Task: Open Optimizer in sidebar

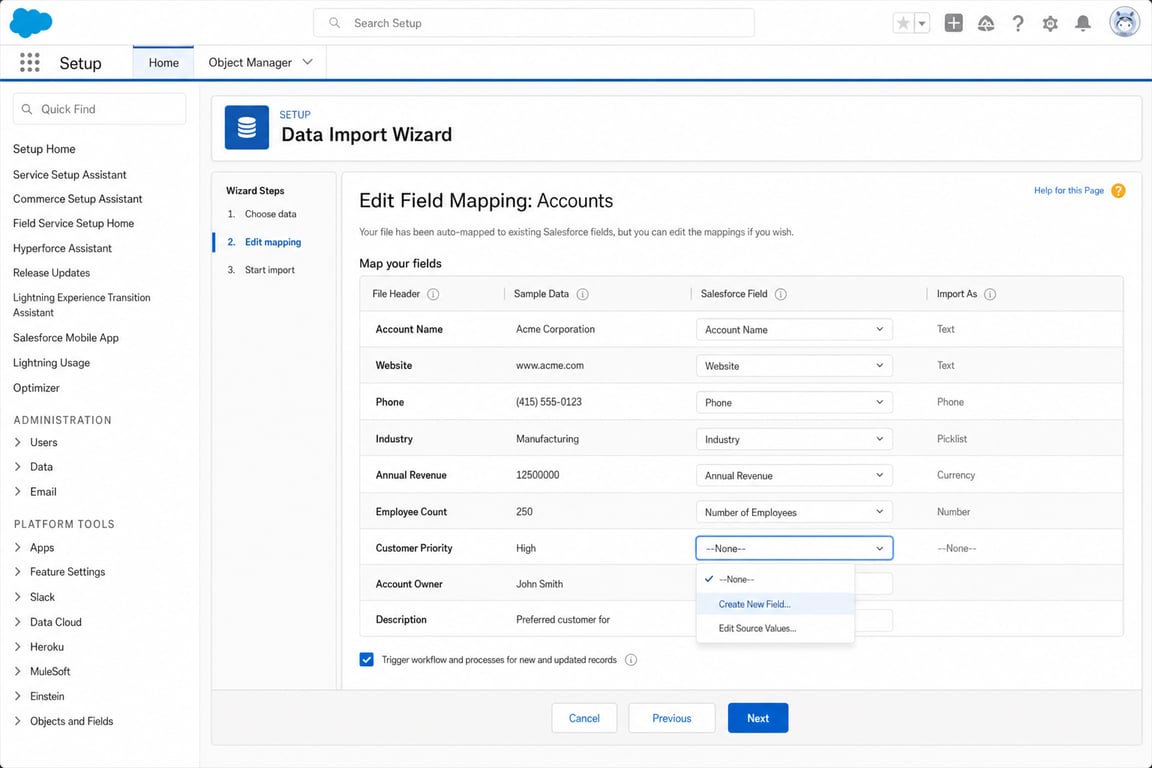Action: pos(36,388)
